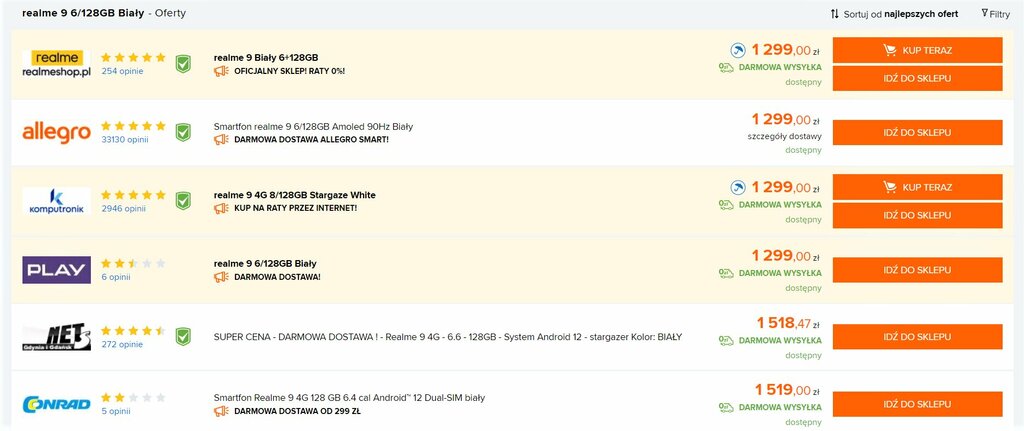Open '254 opinie' reviews link

pyautogui.click(x=122, y=71)
